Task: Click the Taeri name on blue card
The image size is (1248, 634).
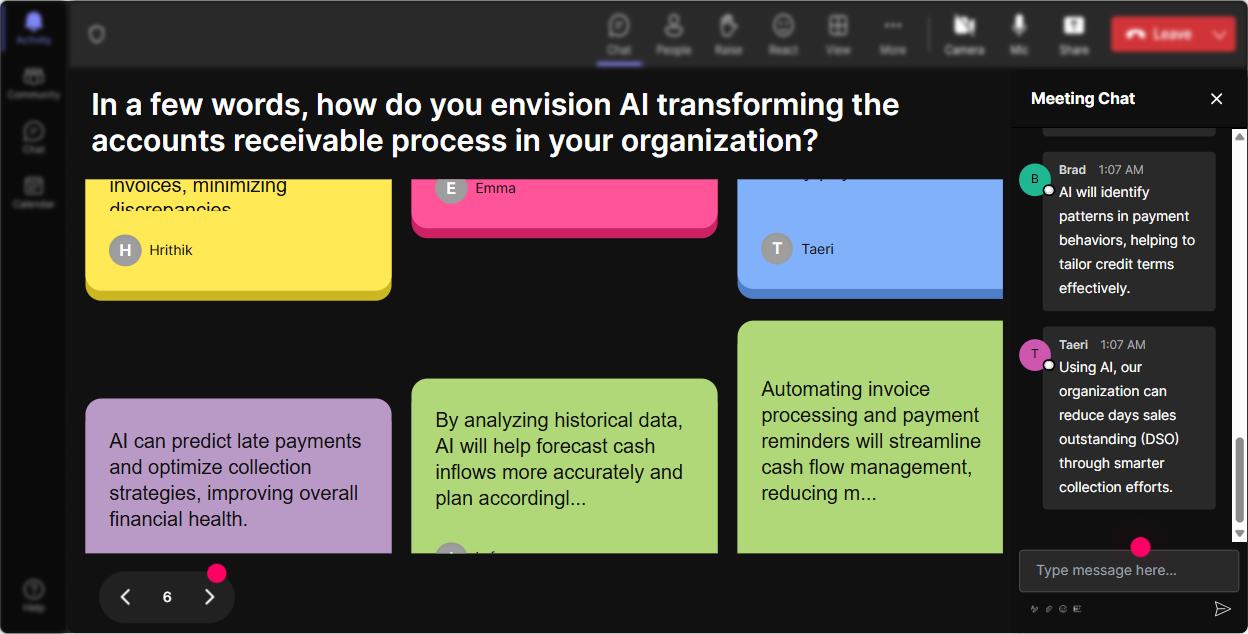Action: tap(817, 249)
